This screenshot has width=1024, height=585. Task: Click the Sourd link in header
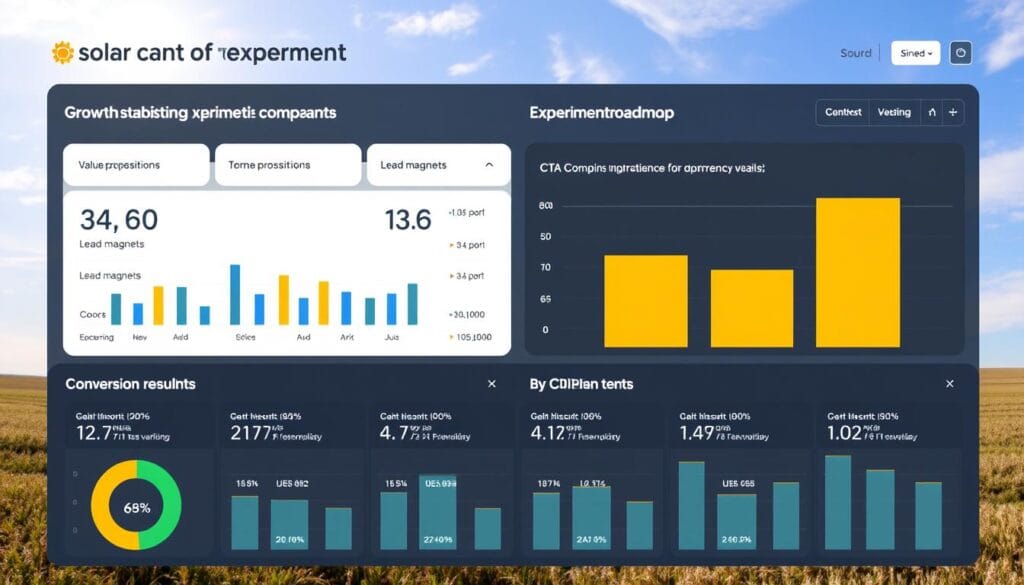(856, 53)
